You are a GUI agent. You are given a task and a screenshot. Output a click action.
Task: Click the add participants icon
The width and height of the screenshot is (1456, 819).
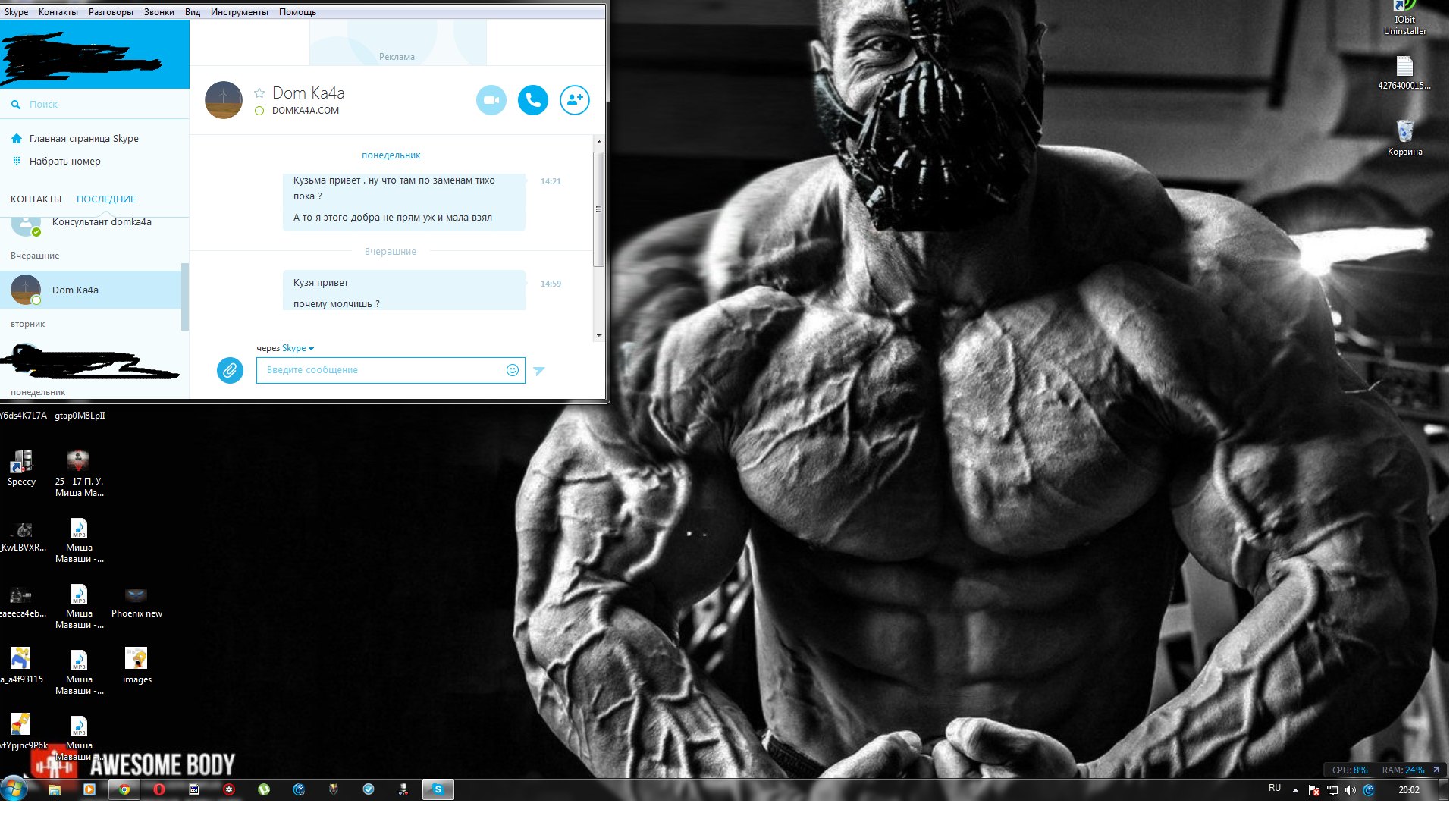click(x=574, y=100)
